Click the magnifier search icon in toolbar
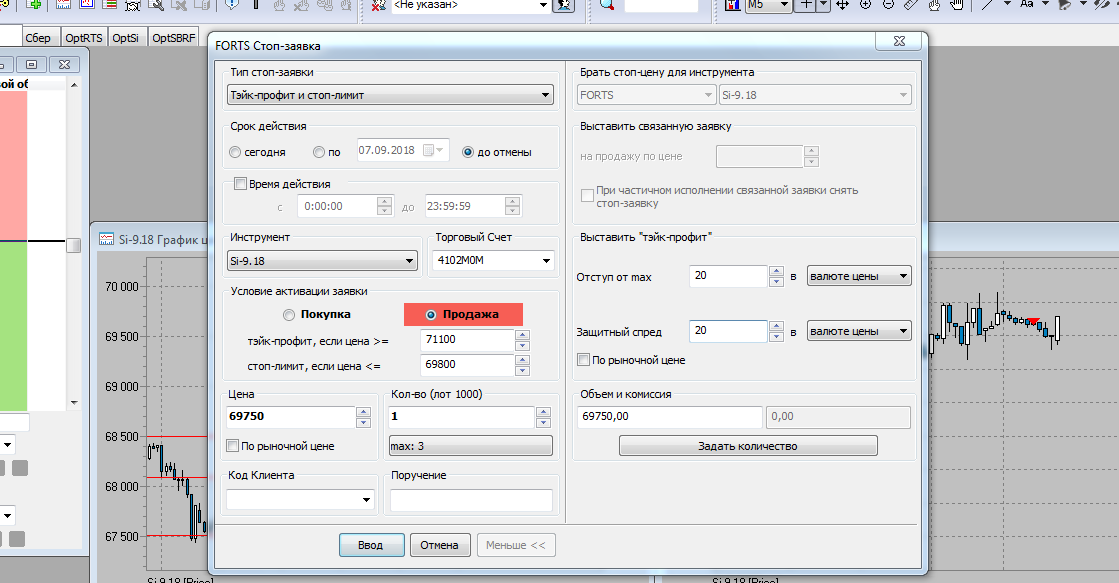The width and height of the screenshot is (1119, 583). (x=607, y=4)
